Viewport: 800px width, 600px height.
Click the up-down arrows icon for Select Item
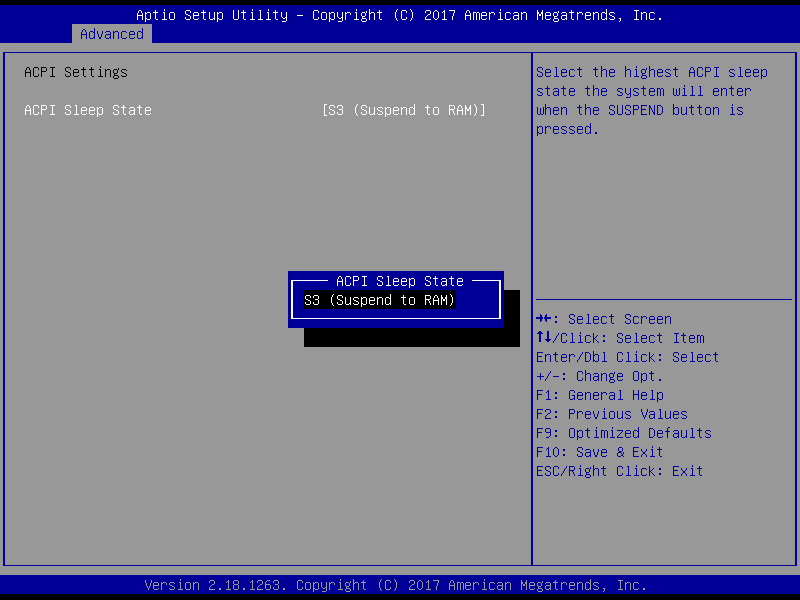(543, 338)
